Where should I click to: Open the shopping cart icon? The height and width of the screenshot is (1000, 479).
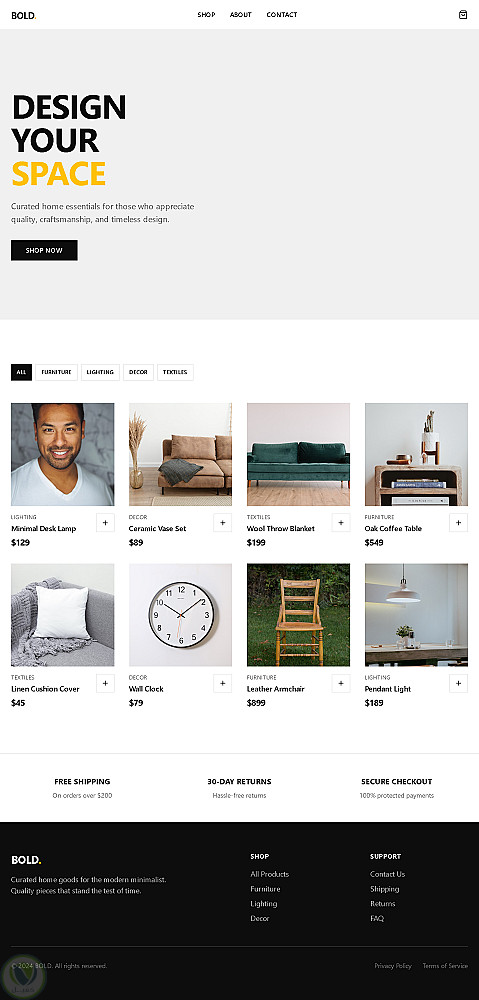[463, 15]
